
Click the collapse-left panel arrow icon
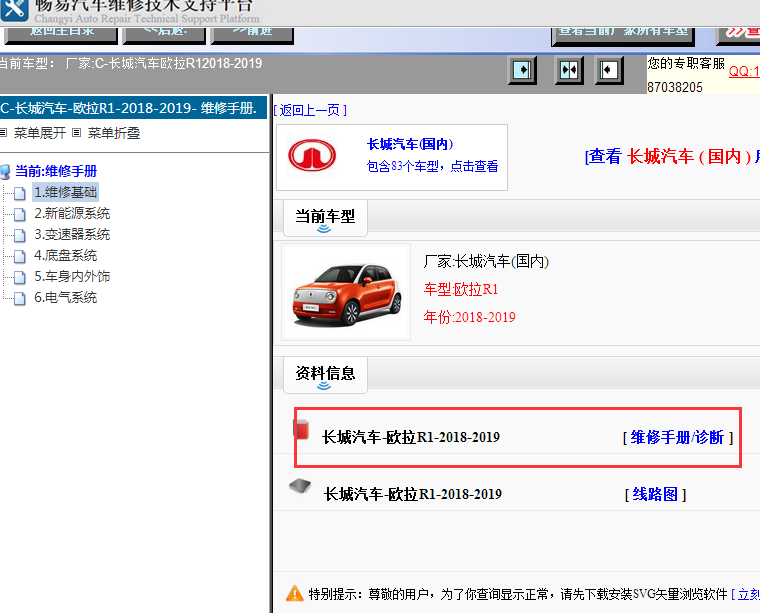pyautogui.click(x=609, y=70)
